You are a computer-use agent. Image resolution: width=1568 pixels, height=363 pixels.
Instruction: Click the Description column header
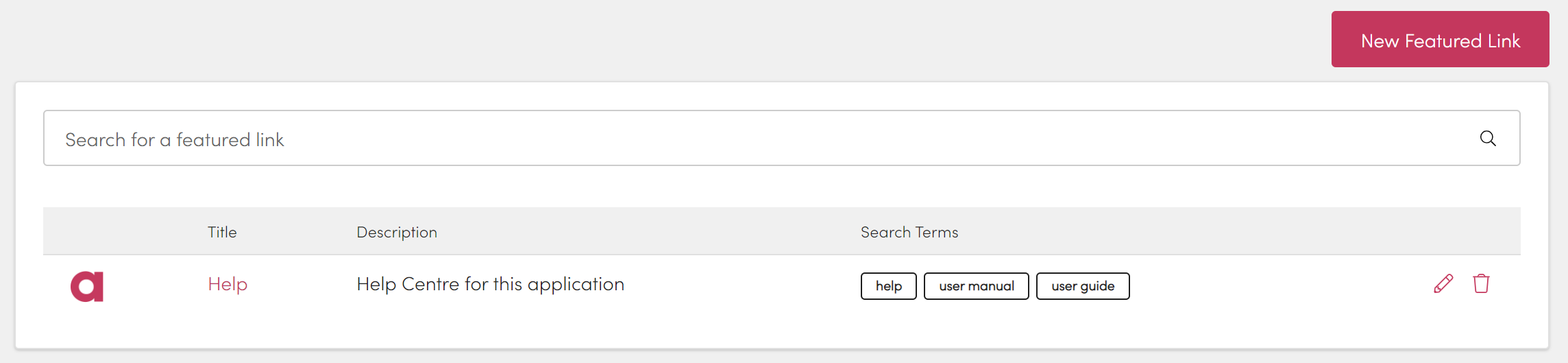[x=397, y=232]
